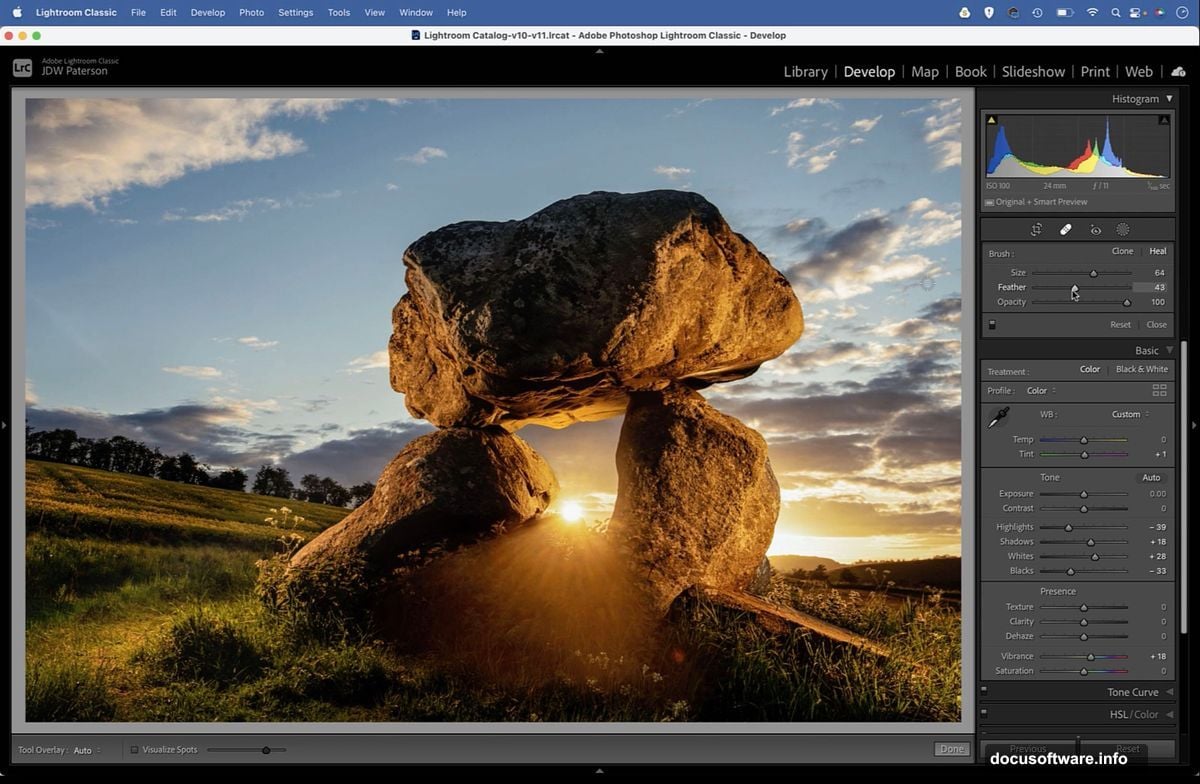Click the Auto tone button

coord(1151,477)
